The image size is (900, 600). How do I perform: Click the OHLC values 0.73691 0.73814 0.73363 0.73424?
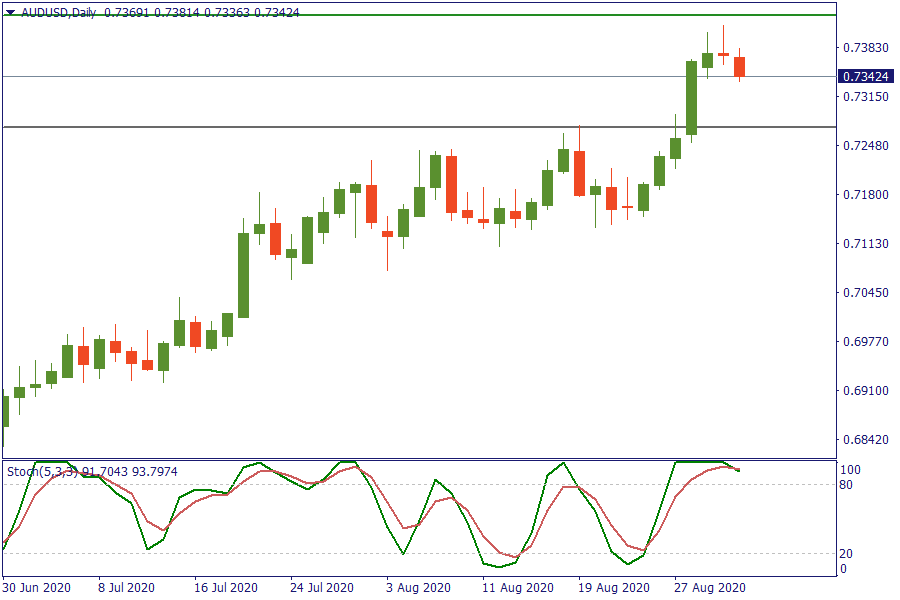(x=201, y=12)
